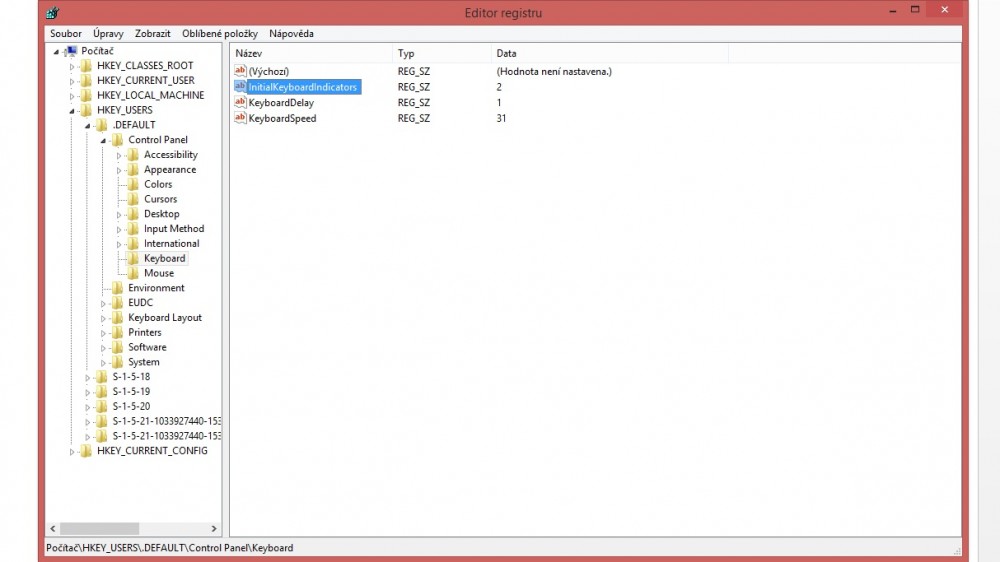The width and height of the screenshot is (1000, 562).
Task: Select the Keyboard Layout tree key
Action: [x=165, y=317]
